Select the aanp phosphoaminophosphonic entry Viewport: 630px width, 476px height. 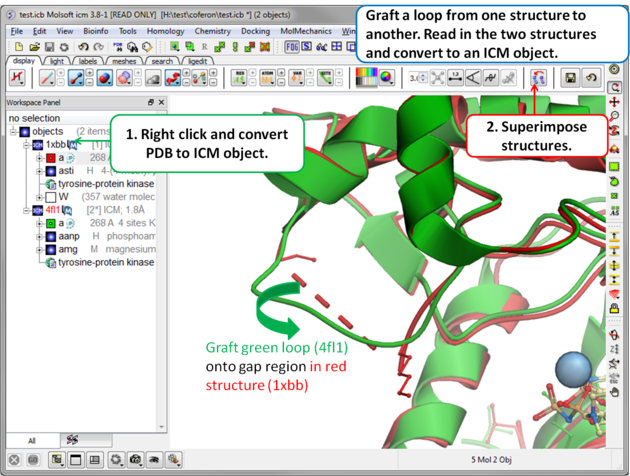point(69,237)
